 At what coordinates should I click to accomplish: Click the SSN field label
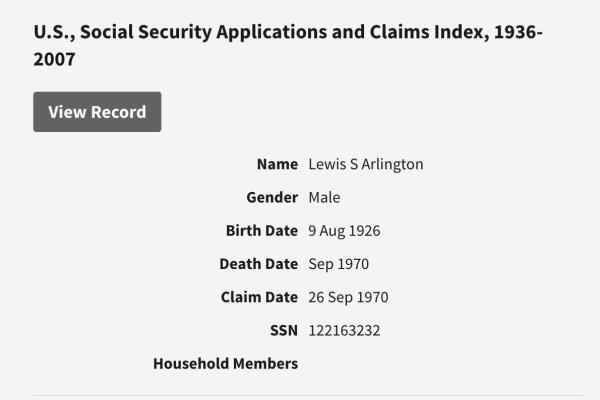coord(283,330)
